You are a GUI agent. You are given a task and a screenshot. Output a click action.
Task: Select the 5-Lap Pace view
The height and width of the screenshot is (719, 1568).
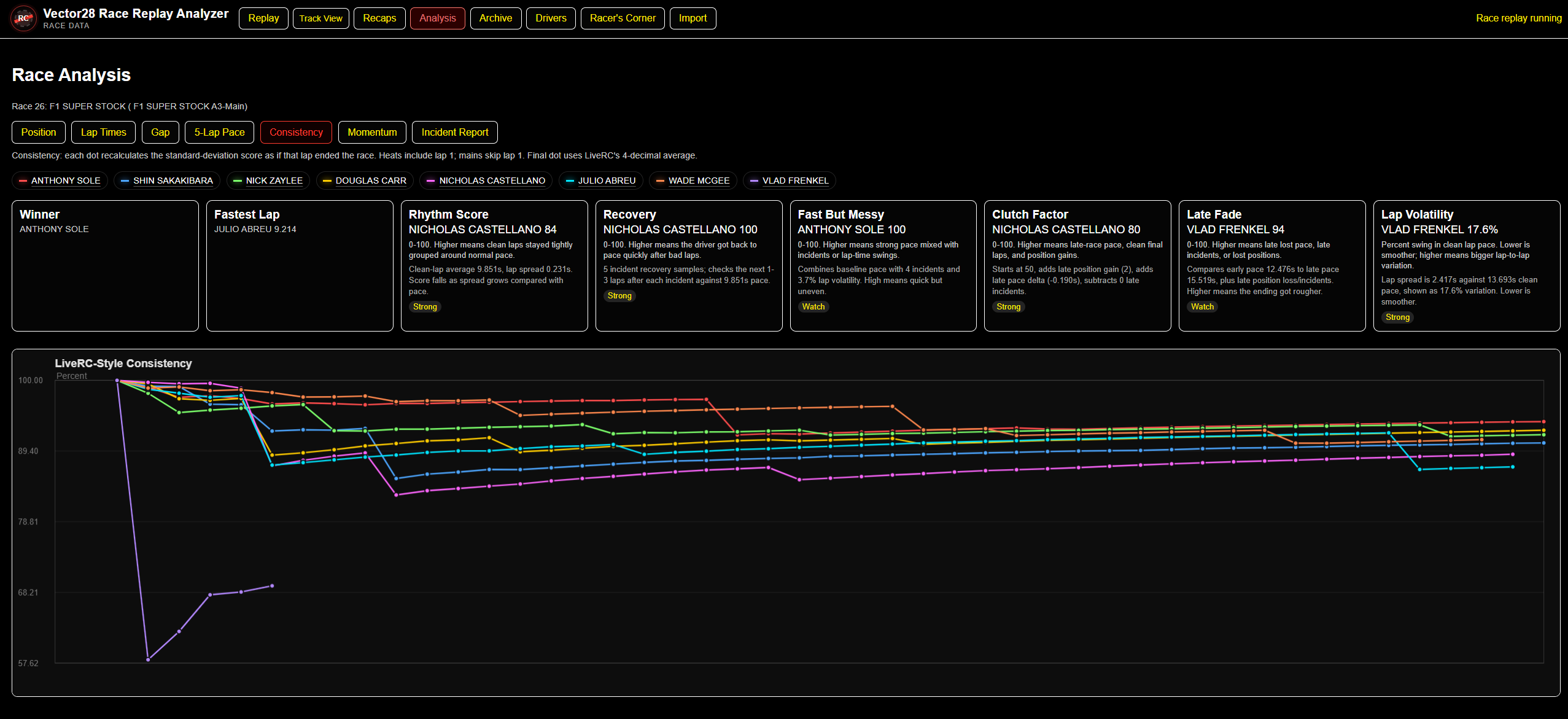point(219,132)
